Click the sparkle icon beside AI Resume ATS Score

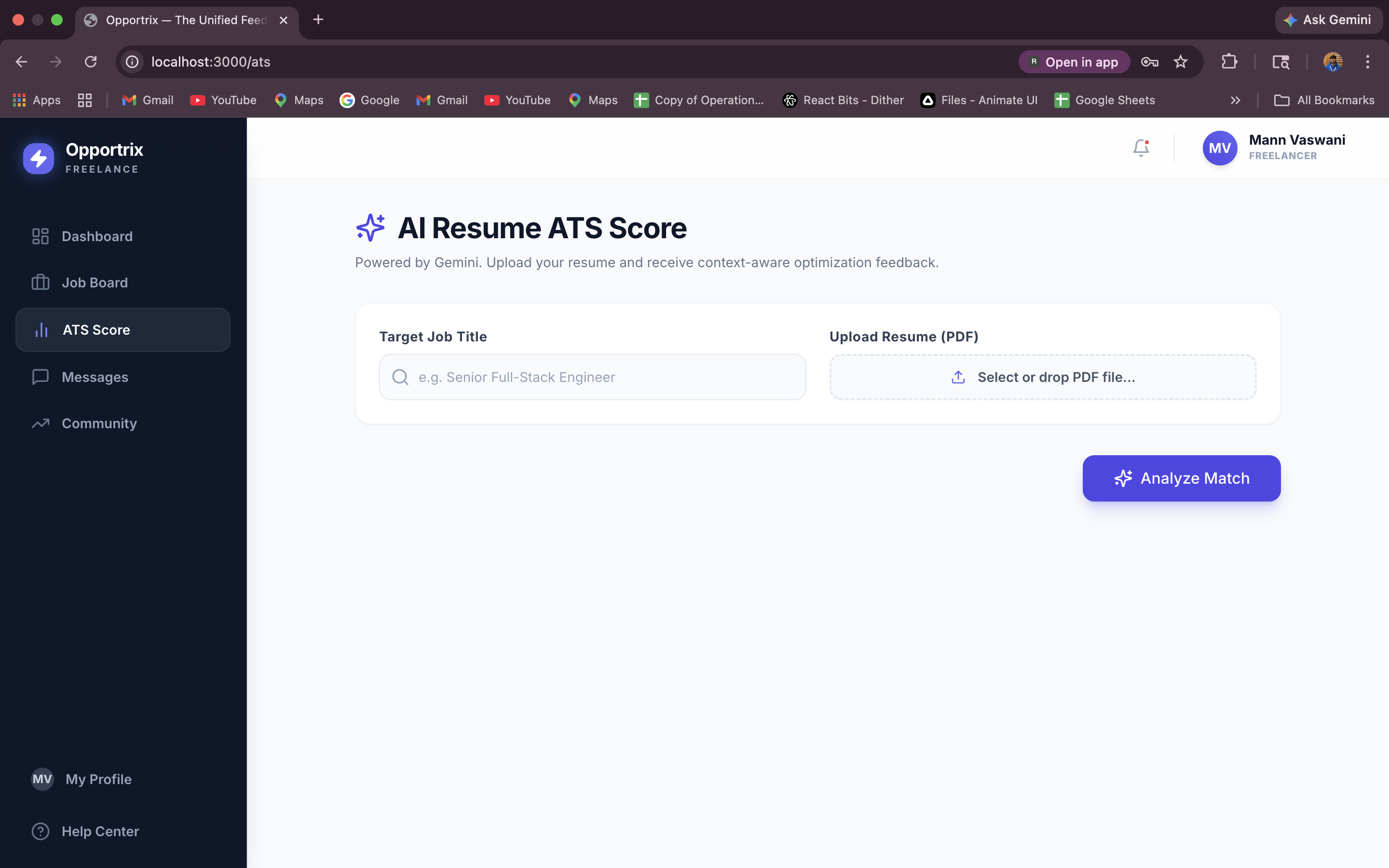click(x=370, y=228)
